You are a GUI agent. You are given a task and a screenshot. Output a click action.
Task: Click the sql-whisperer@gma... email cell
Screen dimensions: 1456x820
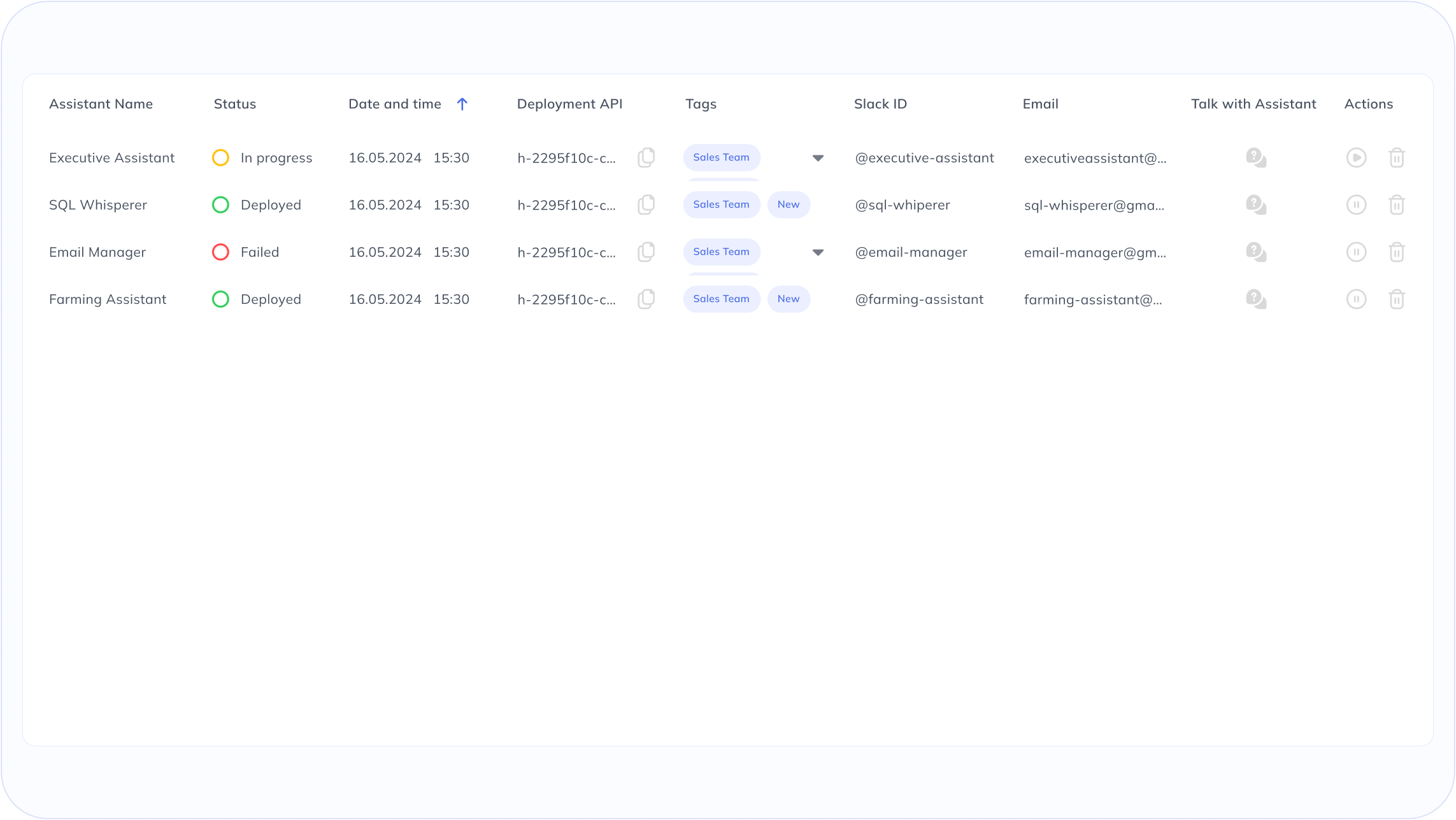1094,205
